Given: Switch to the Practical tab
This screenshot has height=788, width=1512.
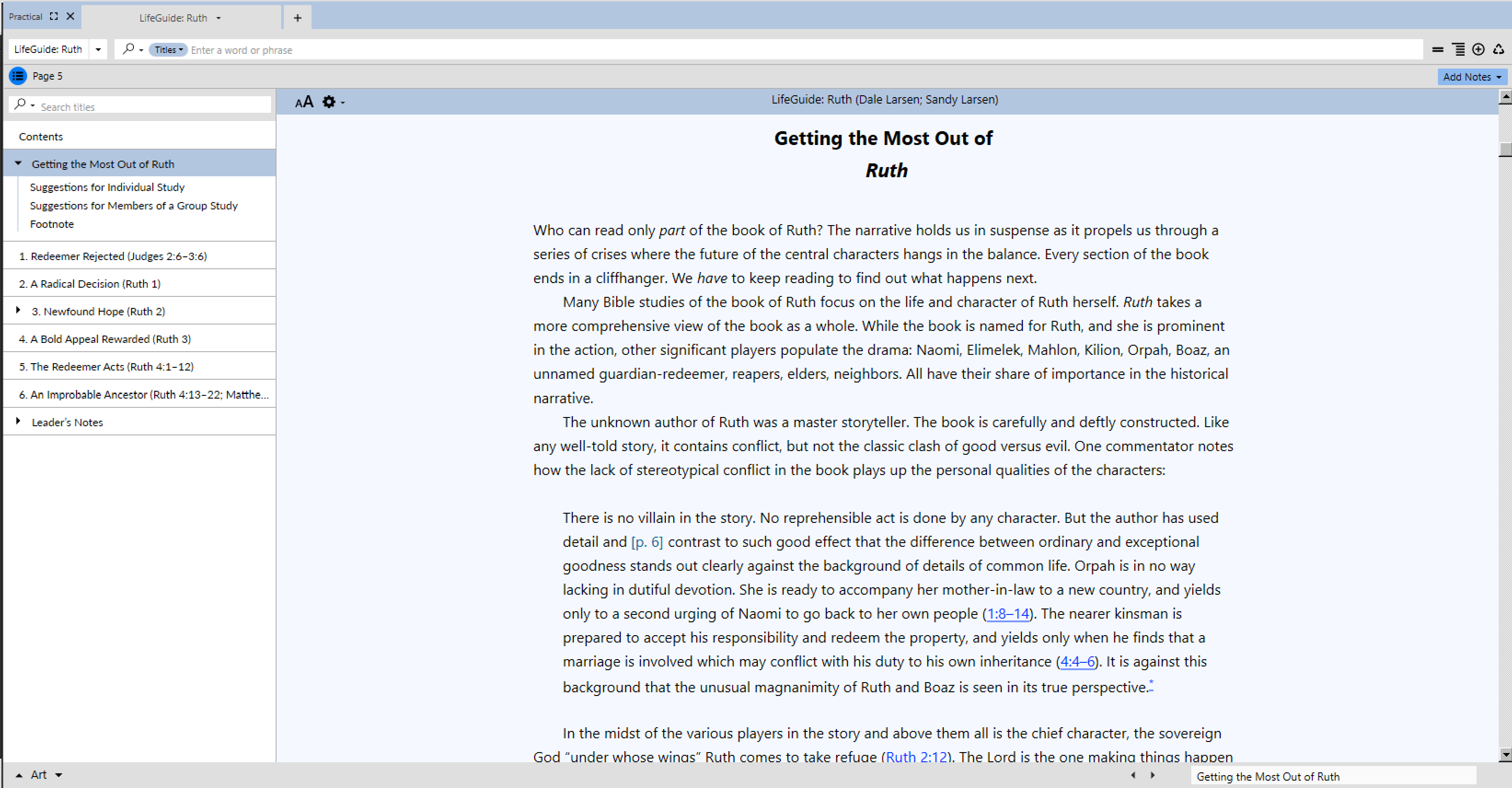Looking at the screenshot, I should coord(25,17).
